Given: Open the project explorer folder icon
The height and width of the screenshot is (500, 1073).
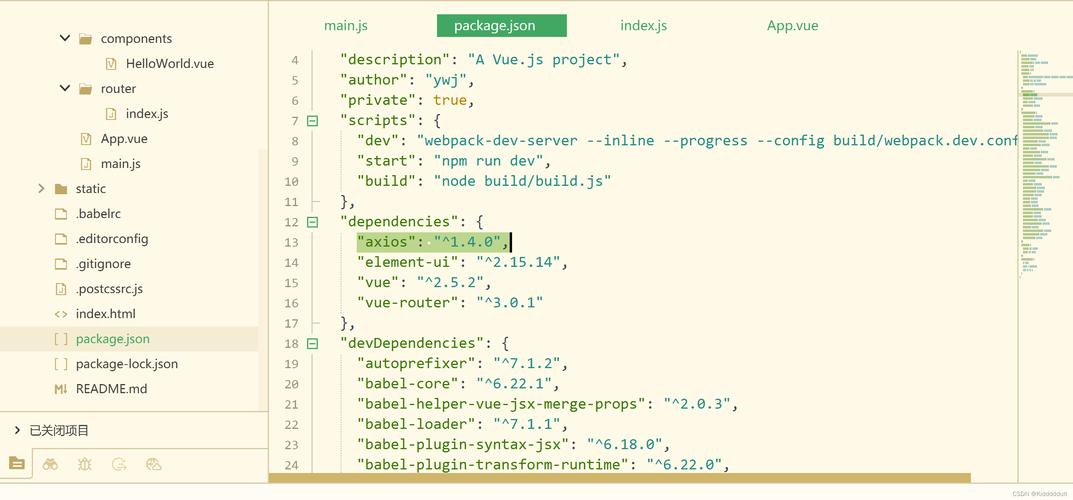Looking at the screenshot, I should 16,464.
